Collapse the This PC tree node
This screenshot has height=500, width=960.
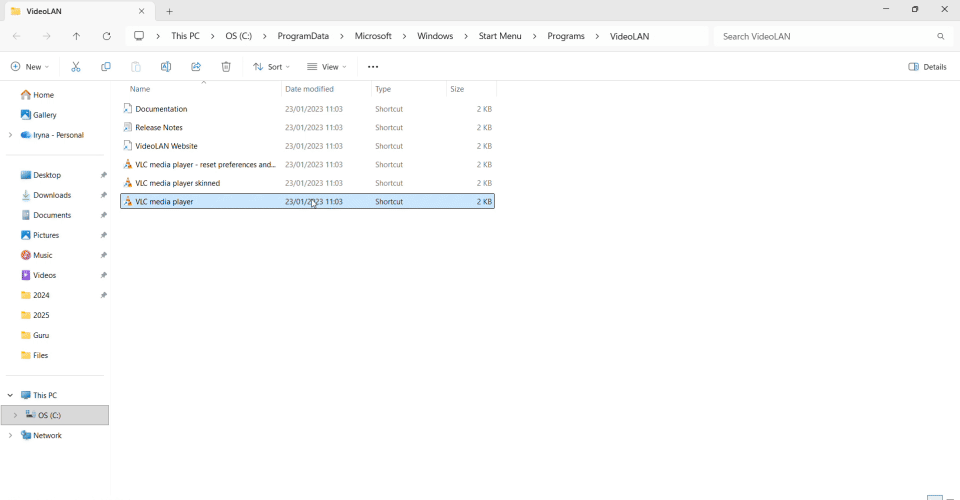pos(10,395)
